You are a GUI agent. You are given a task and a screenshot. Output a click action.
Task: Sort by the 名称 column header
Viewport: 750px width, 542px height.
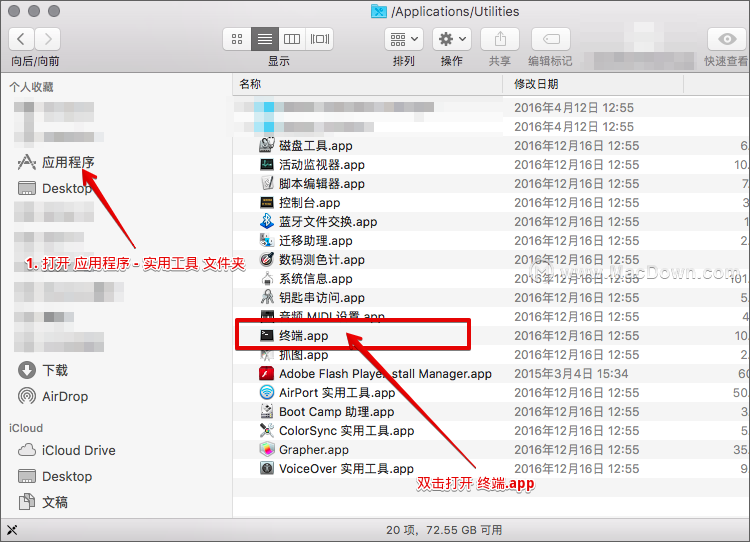(367, 84)
